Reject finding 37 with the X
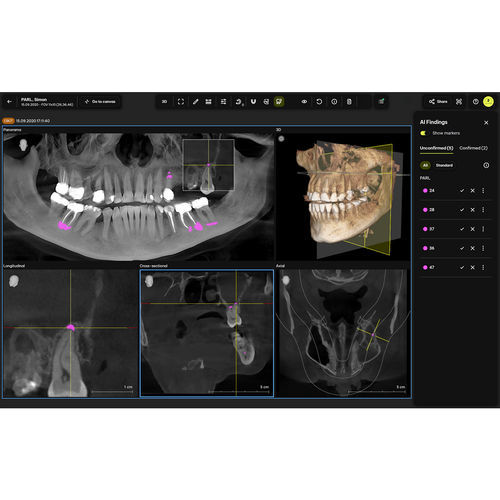The width and height of the screenshot is (500, 500). [x=472, y=229]
